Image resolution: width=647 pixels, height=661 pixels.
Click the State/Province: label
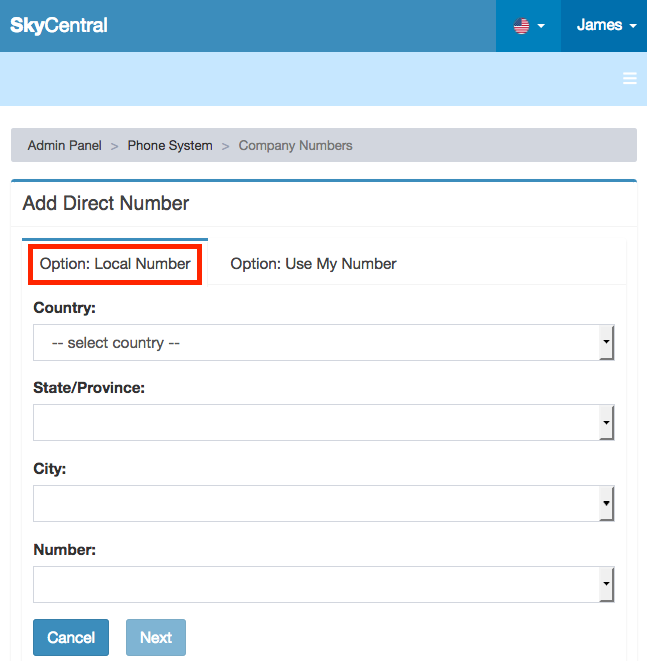[89, 388]
